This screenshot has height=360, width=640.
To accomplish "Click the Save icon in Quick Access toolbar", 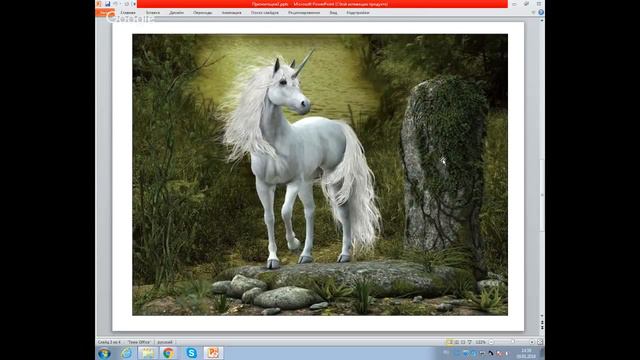I will pyautogui.click(x=107, y=4).
